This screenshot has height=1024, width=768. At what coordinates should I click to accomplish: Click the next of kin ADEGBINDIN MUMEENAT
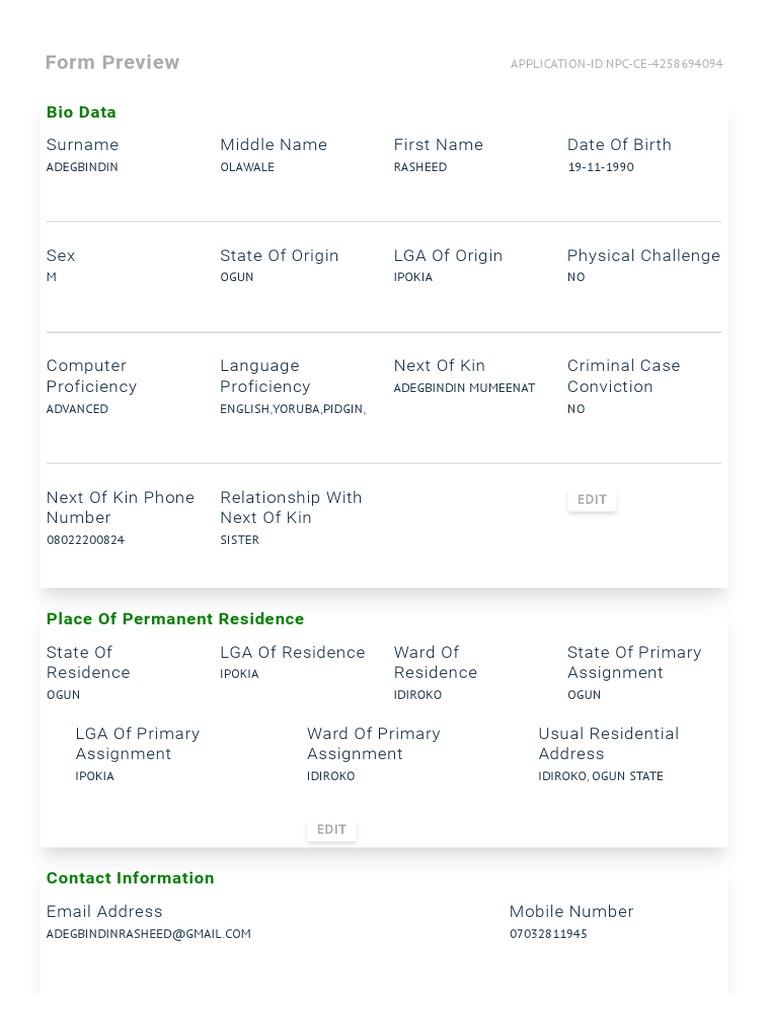coord(464,388)
